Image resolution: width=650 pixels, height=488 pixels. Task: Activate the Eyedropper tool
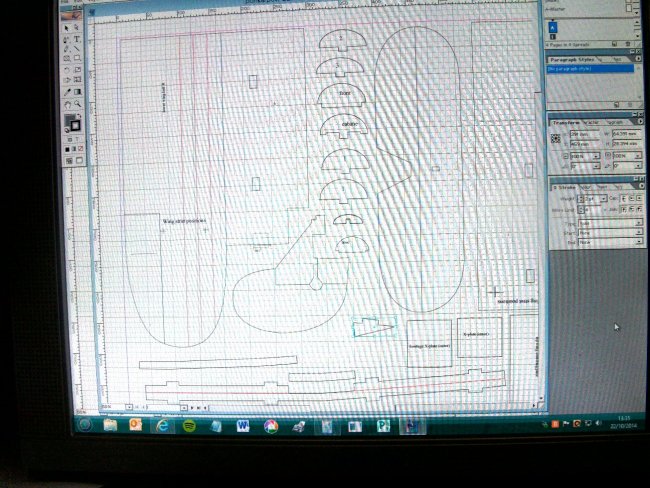67,92
